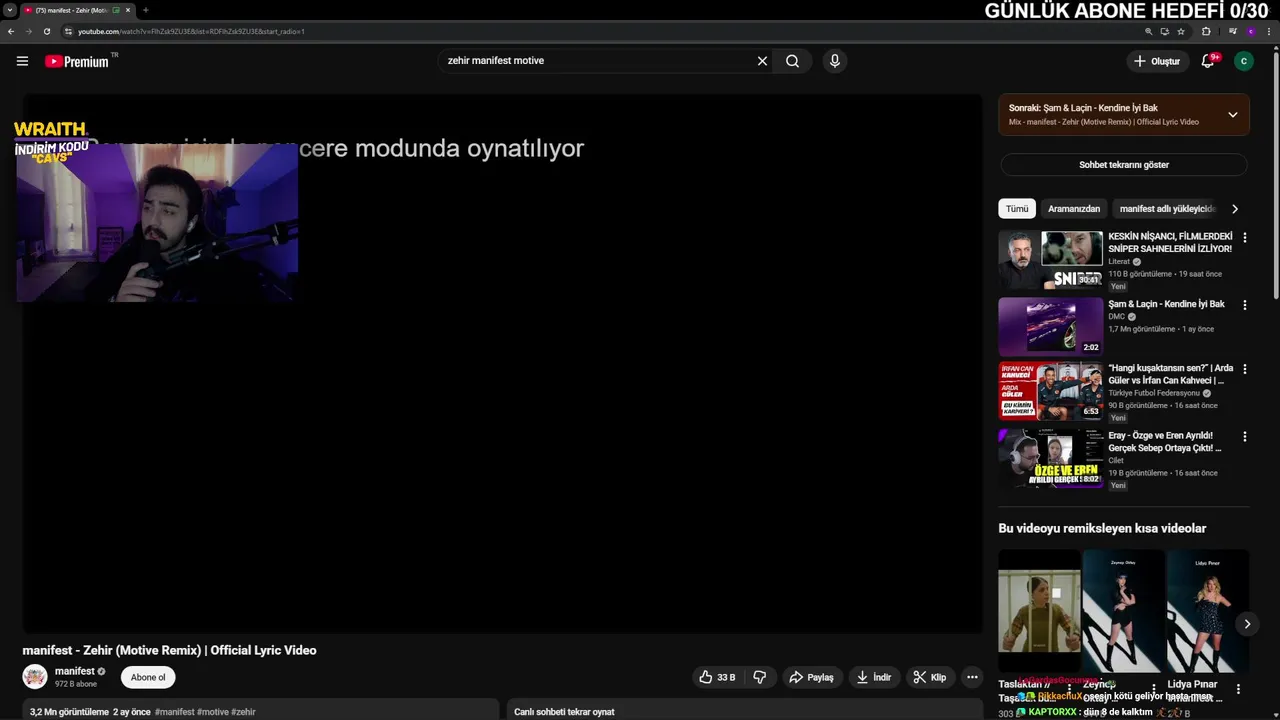Image resolution: width=1280 pixels, height=720 pixels.
Task: Bookmark this page with star icon
Action: click(1181, 31)
